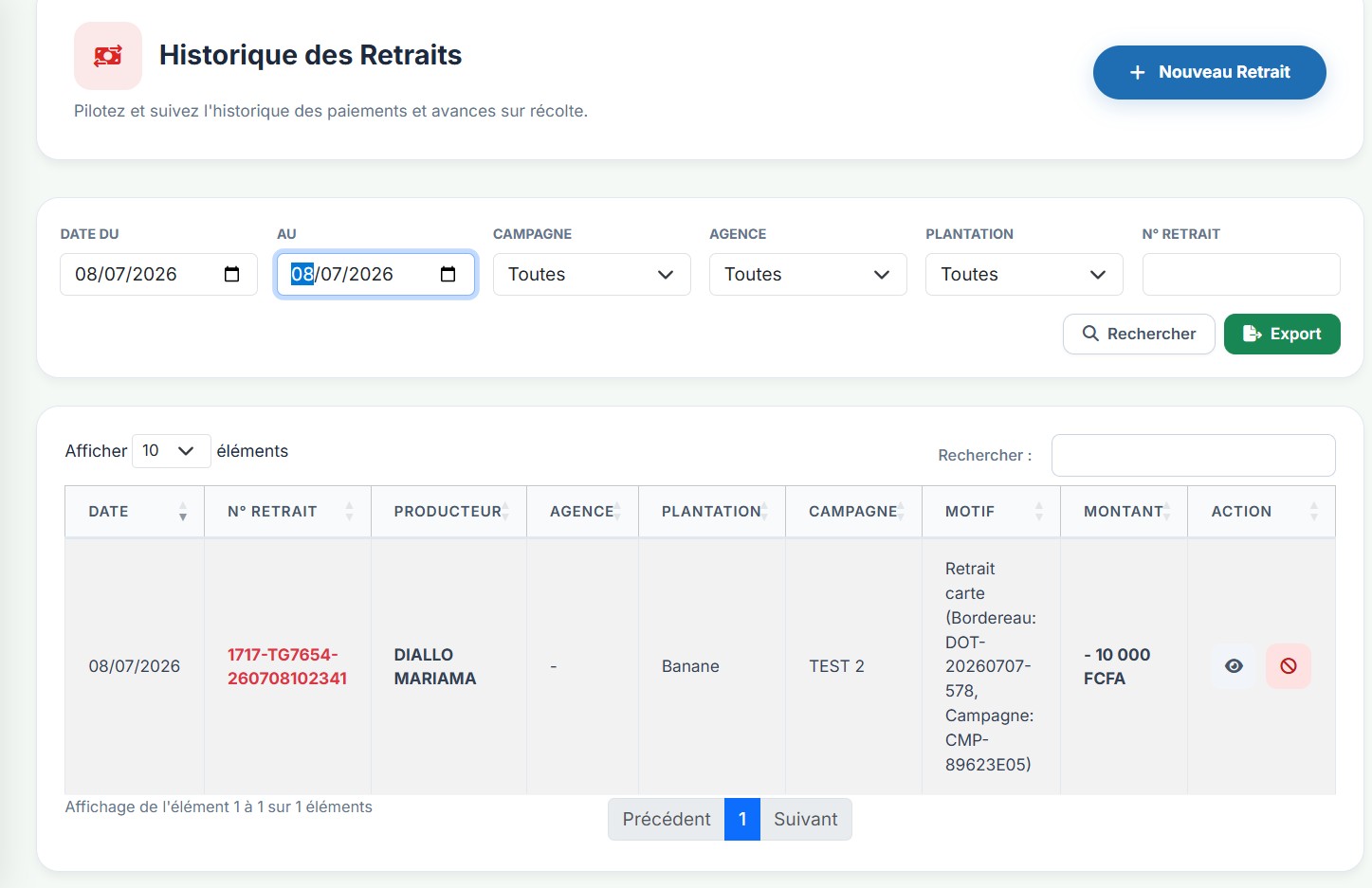Open the Plantation dropdown filter
This screenshot has height=888, width=1372.
point(1024,275)
